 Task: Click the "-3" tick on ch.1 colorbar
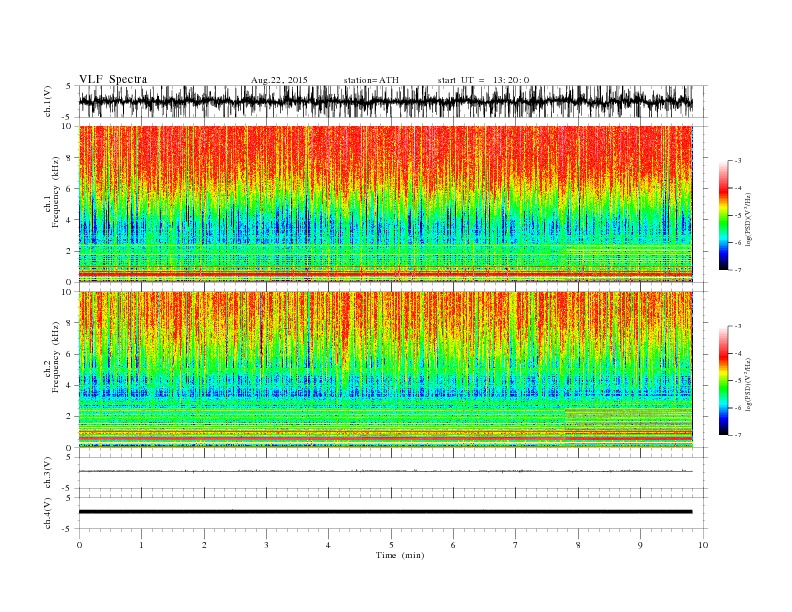click(737, 161)
